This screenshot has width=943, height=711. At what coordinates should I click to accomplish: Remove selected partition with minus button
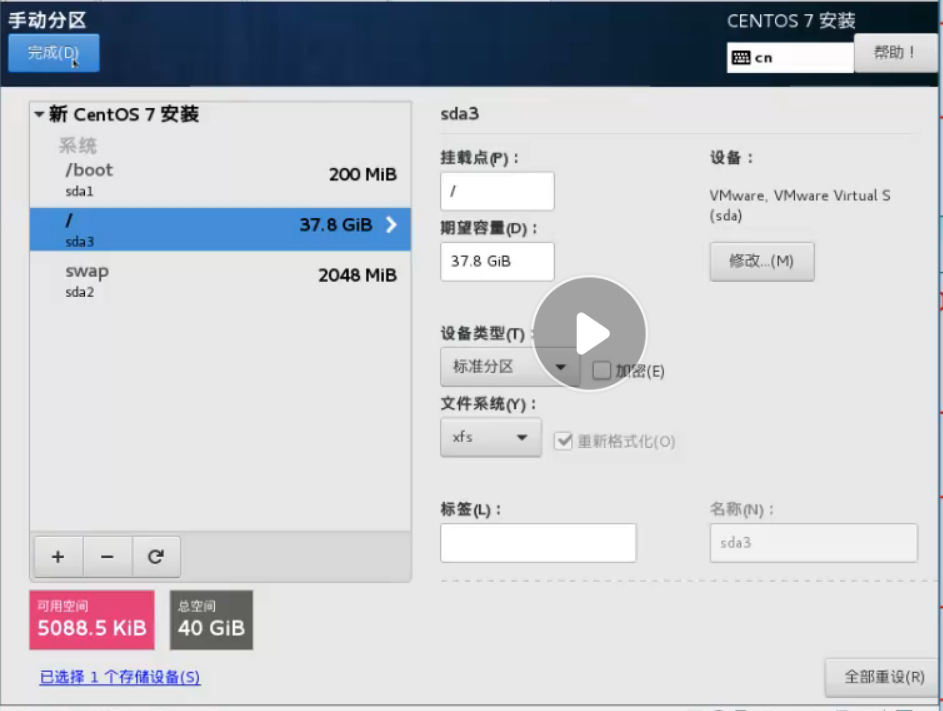coord(107,557)
